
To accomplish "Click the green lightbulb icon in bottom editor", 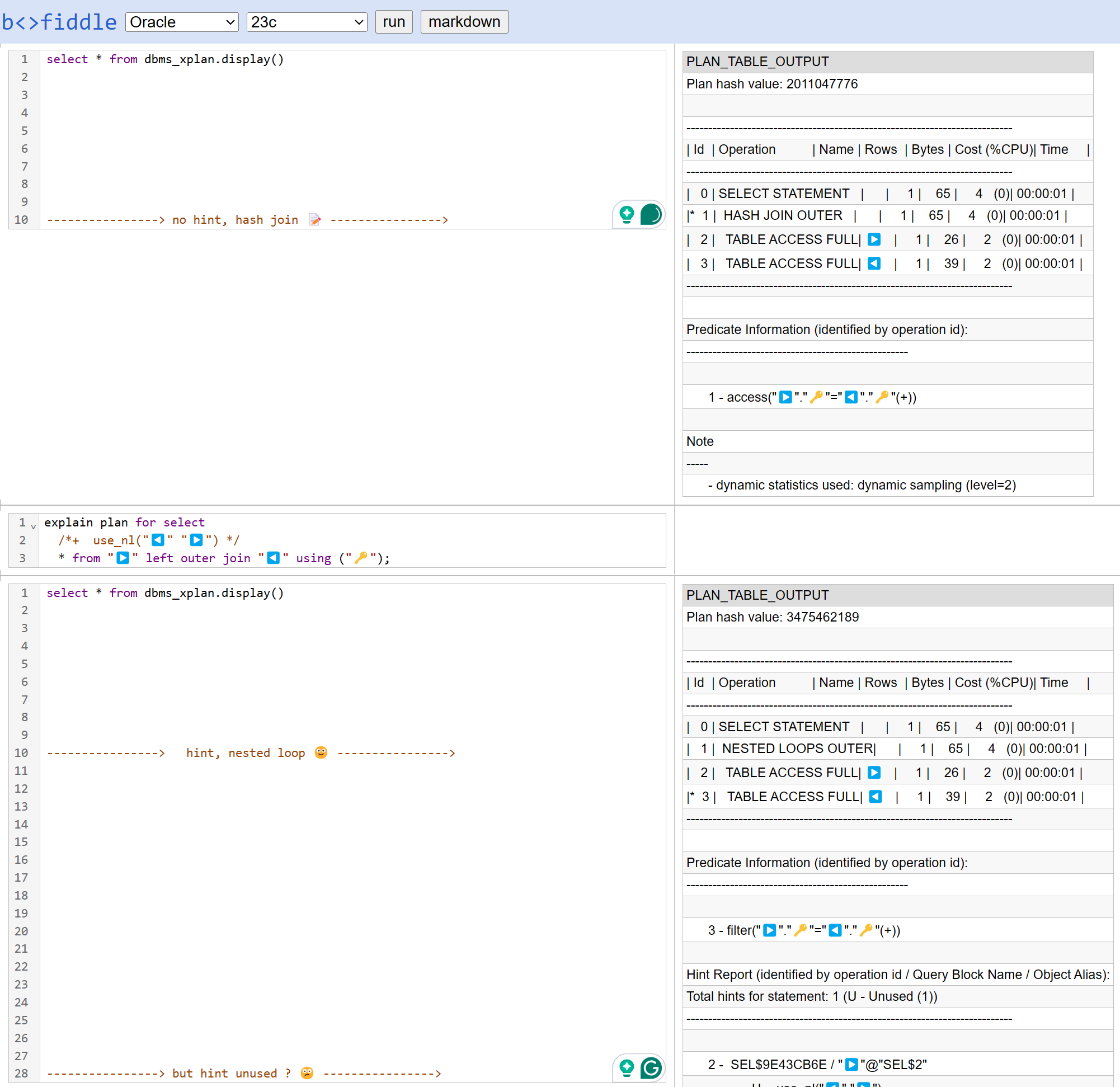I will coord(627,1067).
